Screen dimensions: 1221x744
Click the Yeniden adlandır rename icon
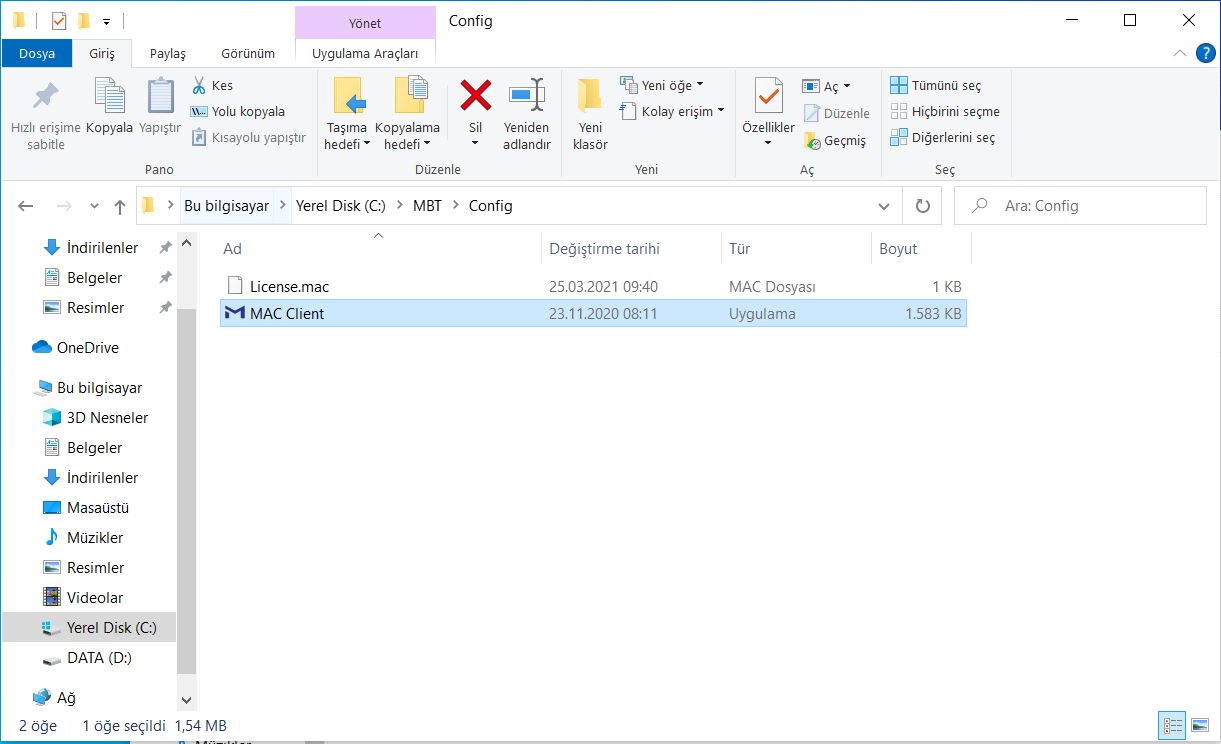(x=526, y=96)
